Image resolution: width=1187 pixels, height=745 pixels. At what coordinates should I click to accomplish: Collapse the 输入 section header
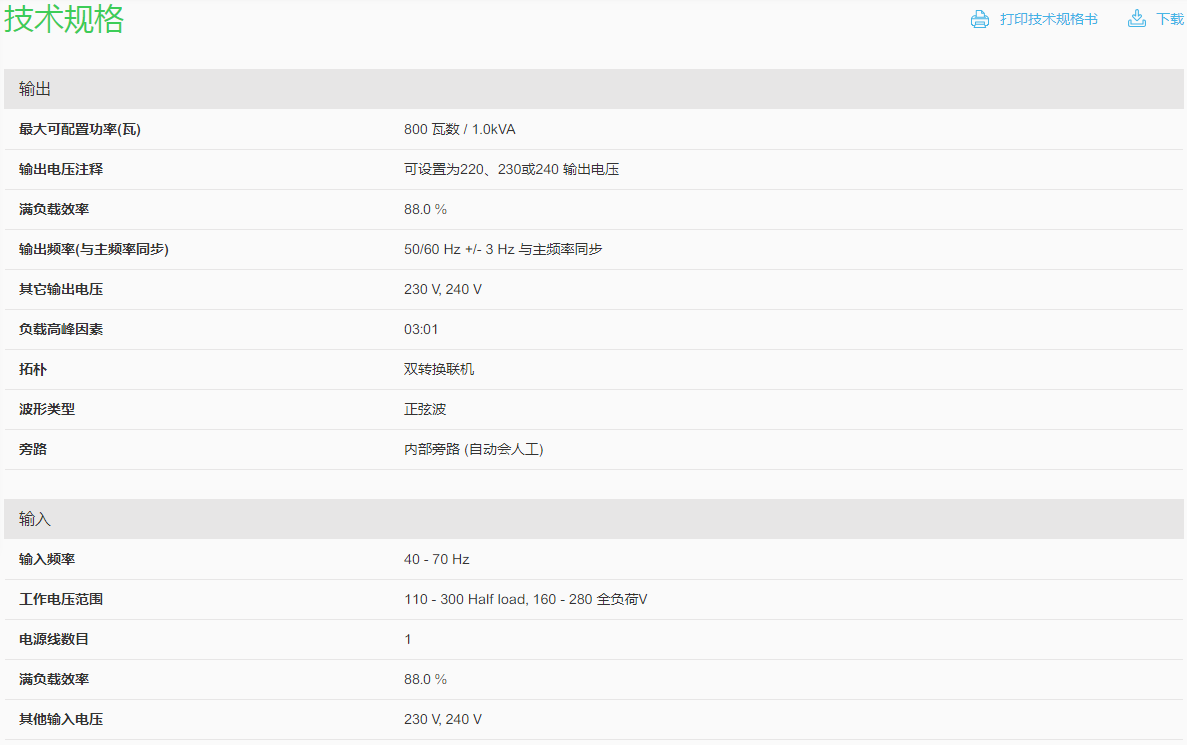[35, 519]
